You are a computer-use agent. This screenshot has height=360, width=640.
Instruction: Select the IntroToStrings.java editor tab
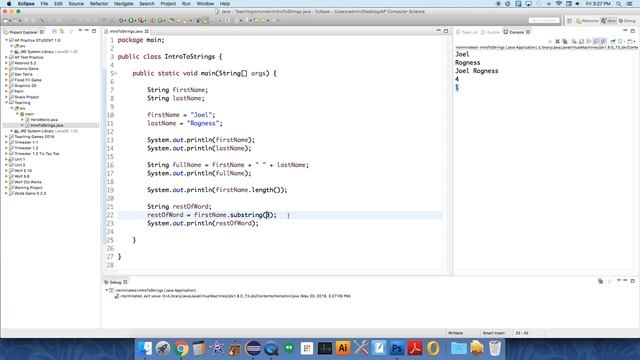point(127,31)
